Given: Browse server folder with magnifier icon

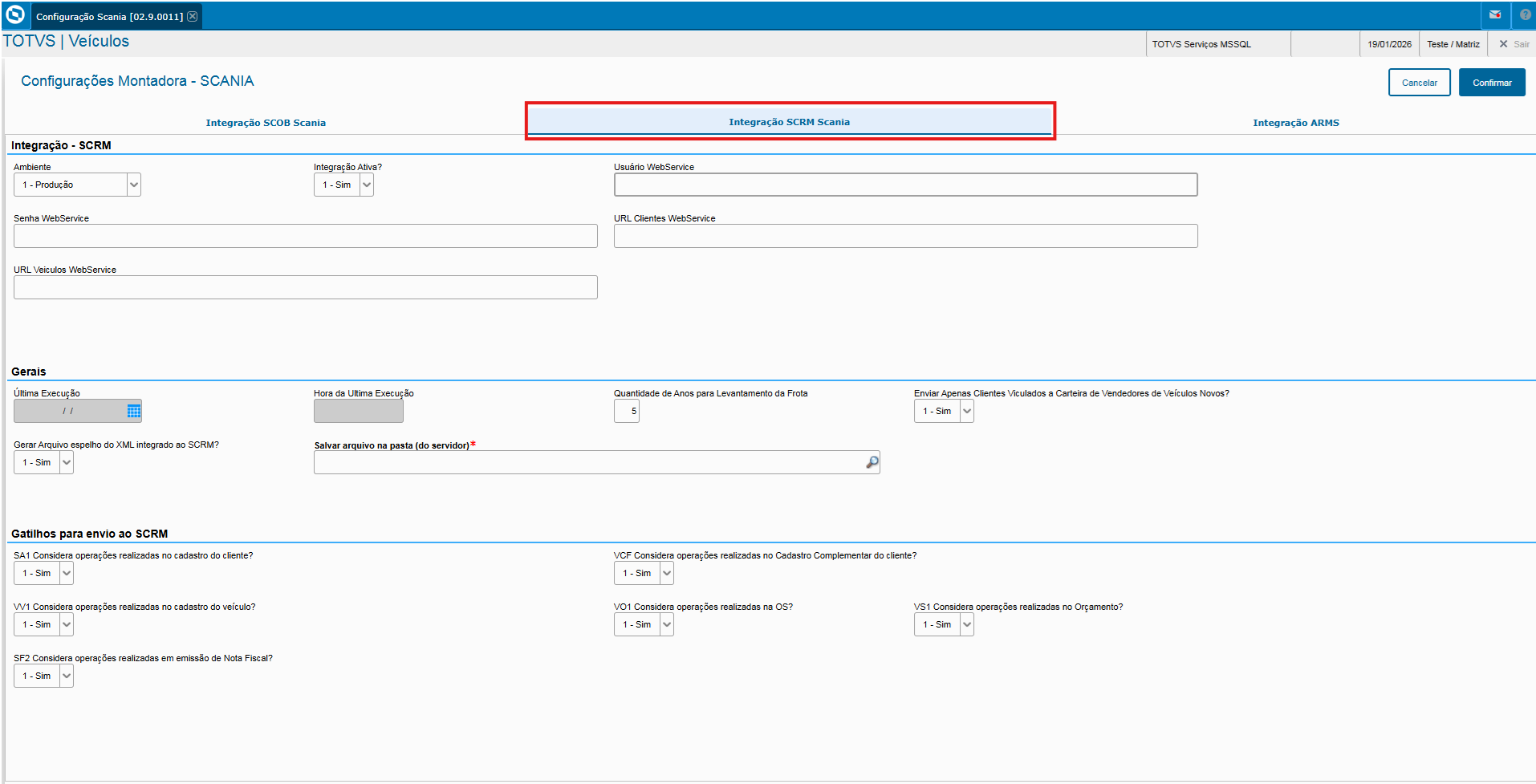Looking at the screenshot, I should (x=872, y=462).
